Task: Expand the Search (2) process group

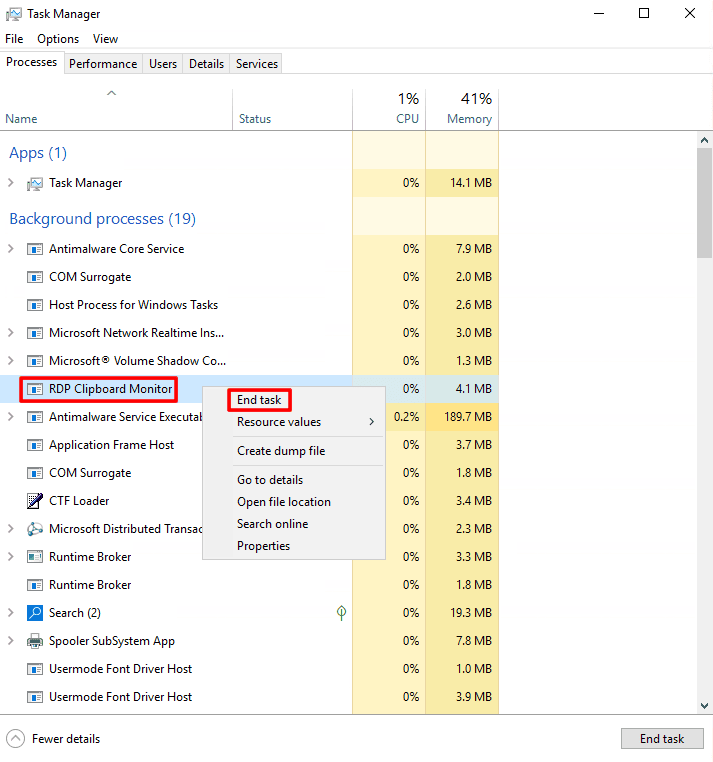Action: coord(11,613)
